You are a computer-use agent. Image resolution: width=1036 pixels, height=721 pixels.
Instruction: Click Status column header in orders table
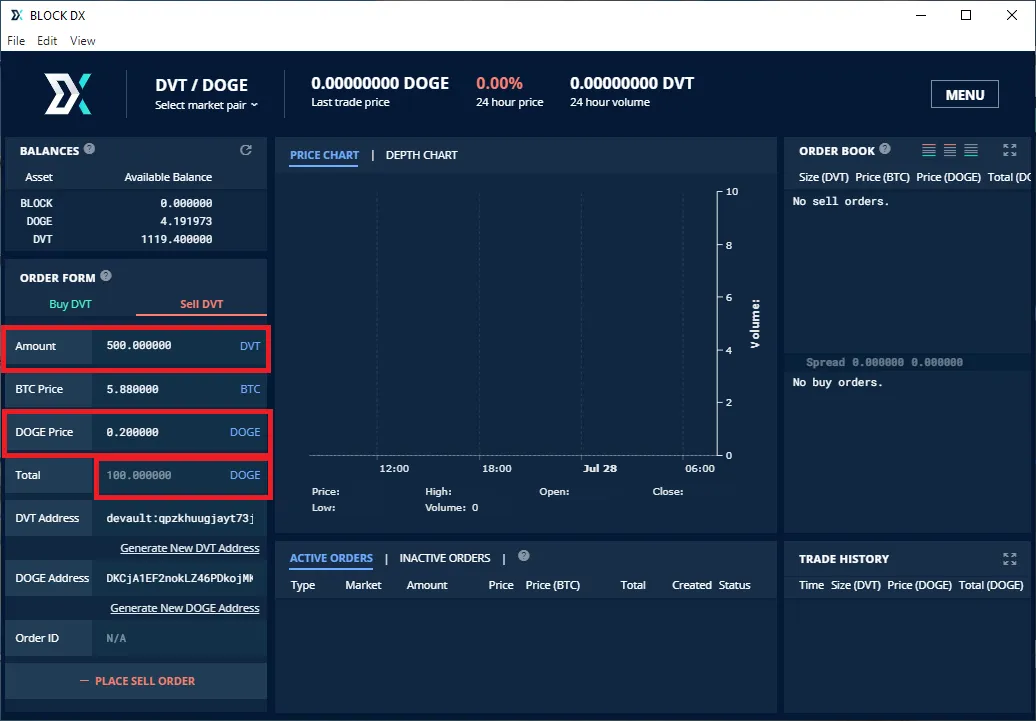[735, 586]
